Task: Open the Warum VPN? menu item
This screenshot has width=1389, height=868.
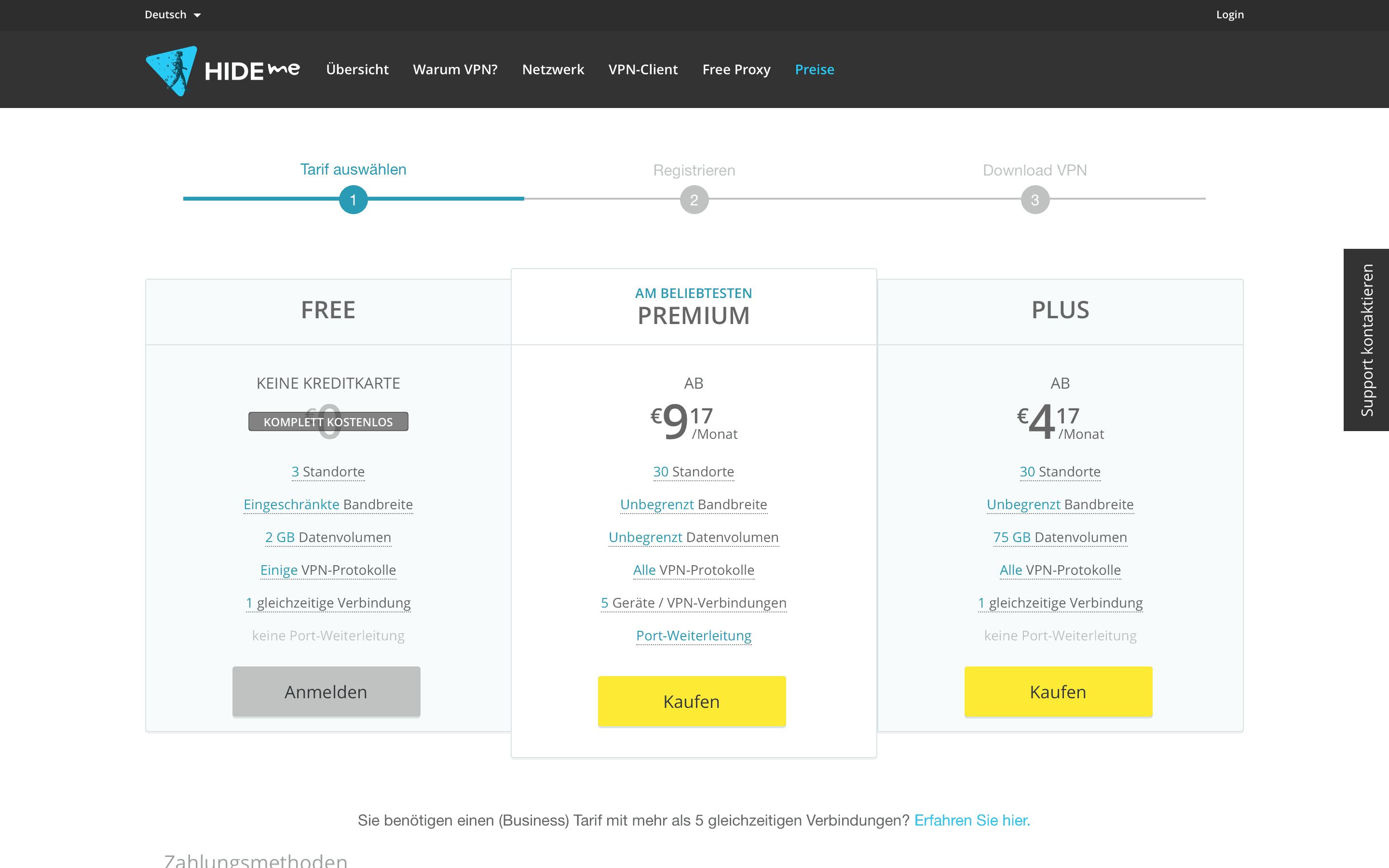Action: pyautogui.click(x=455, y=69)
